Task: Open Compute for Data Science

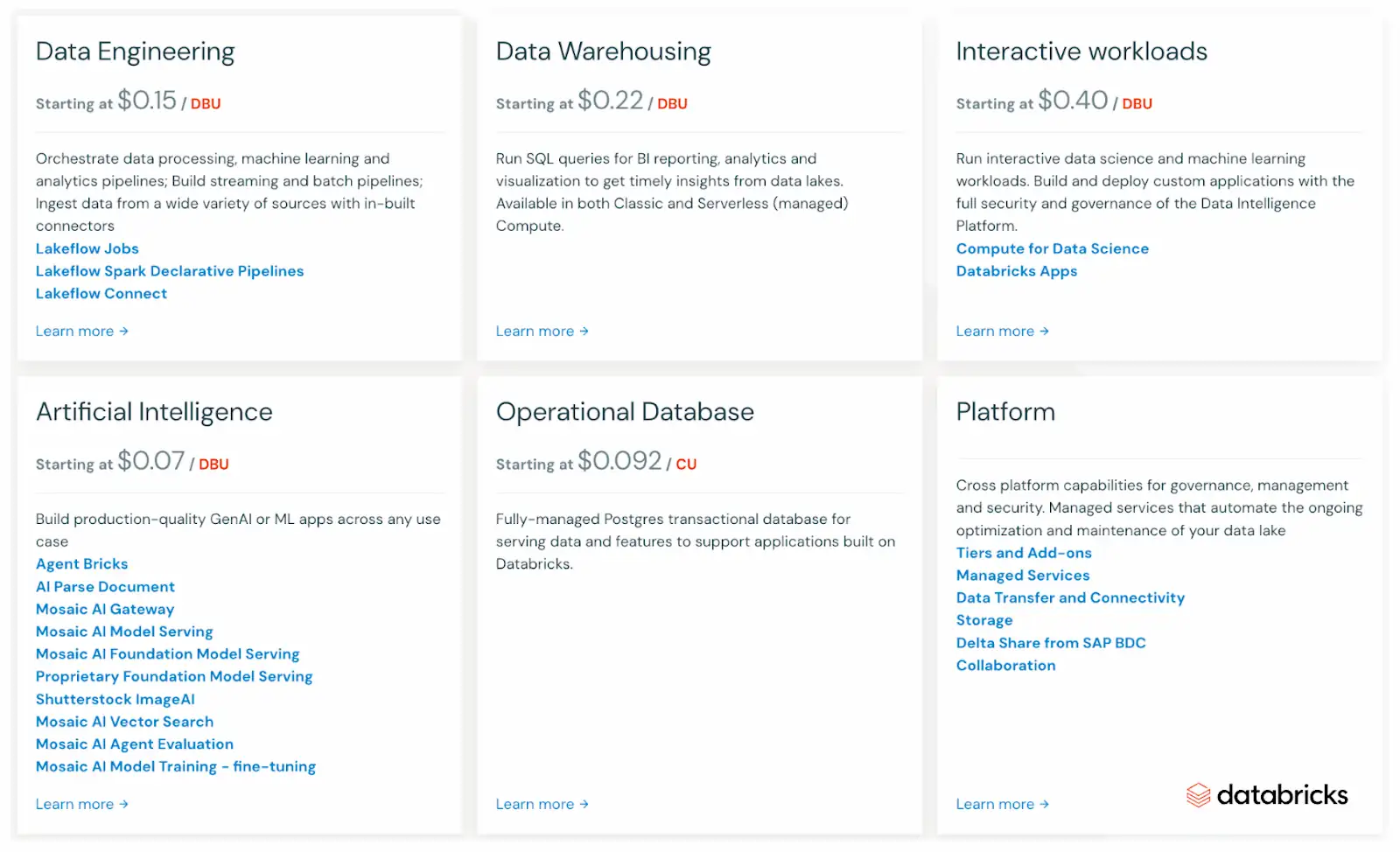Action: (1052, 248)
